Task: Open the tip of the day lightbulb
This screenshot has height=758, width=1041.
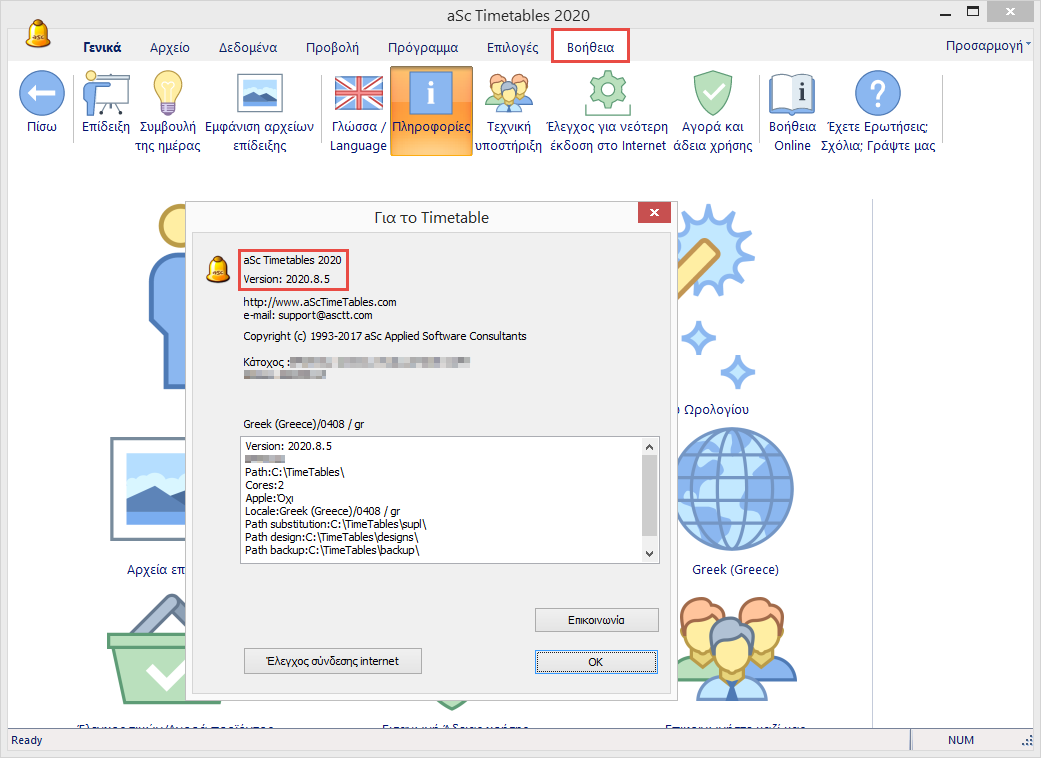Action: click(x=168, y=95)
